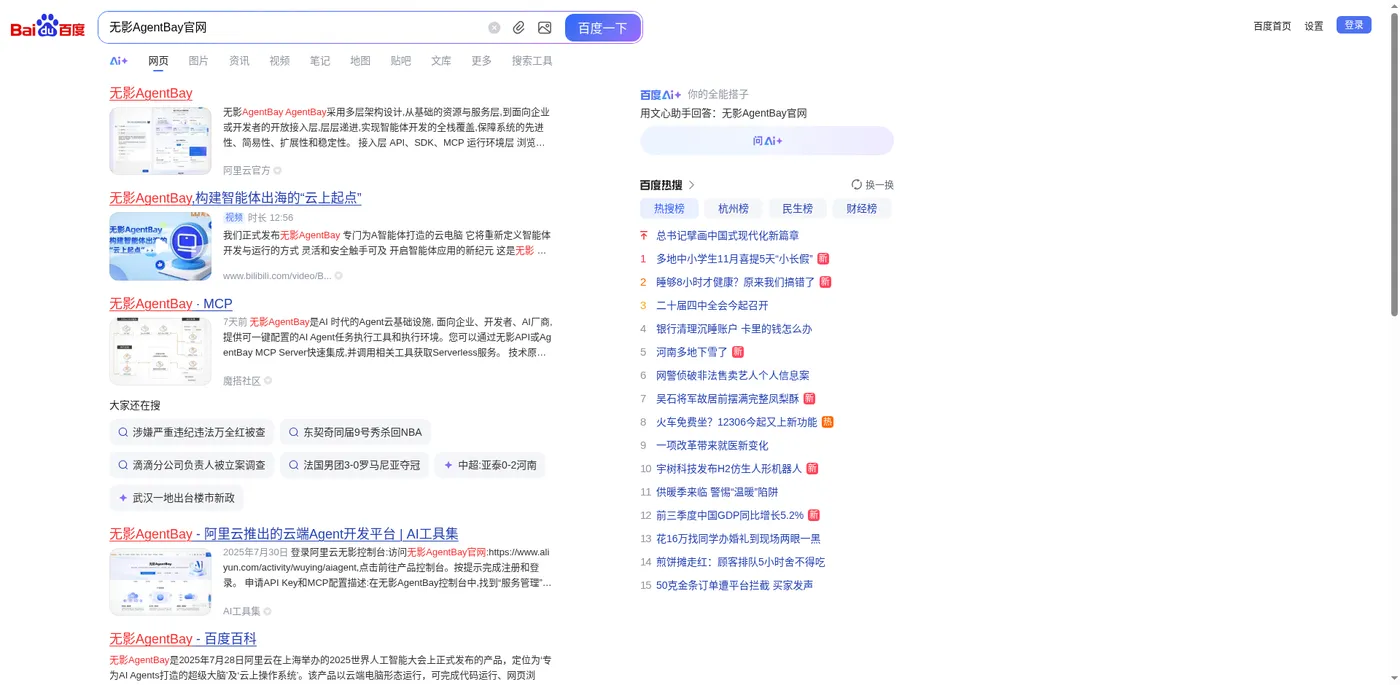Switch to 图片 tab

199,61
